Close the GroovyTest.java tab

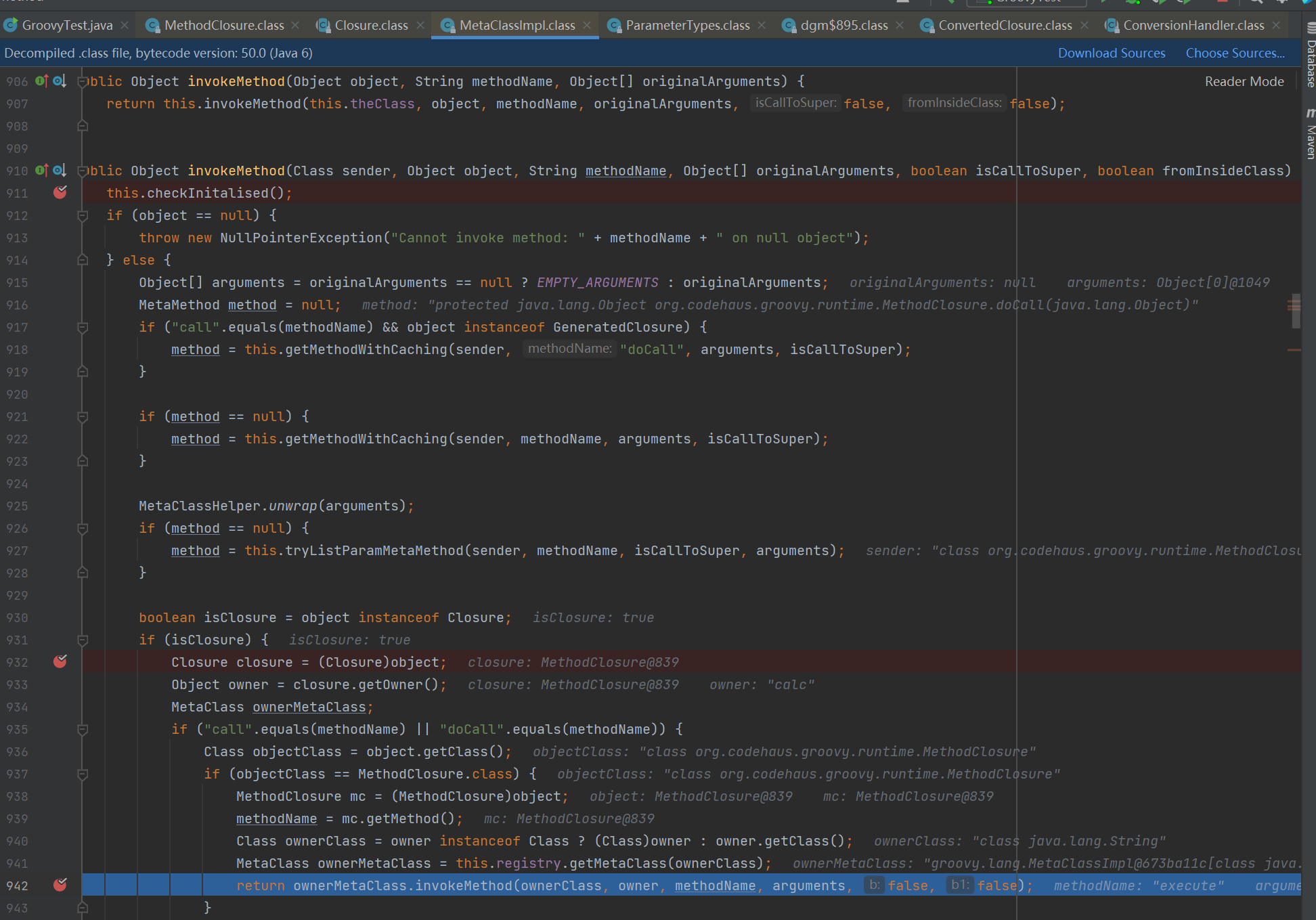[125, 25]
